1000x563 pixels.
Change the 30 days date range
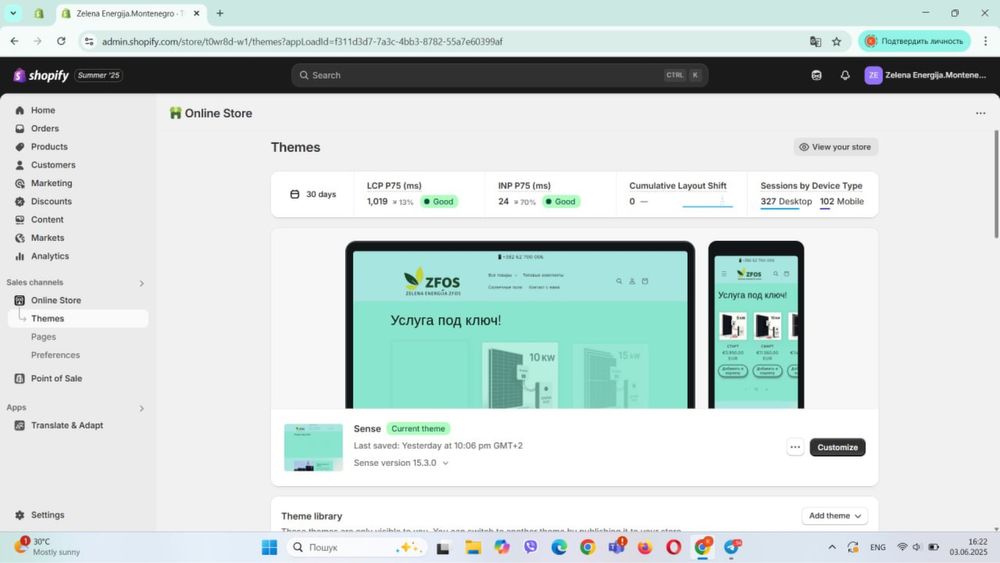[x=313, y=194]
